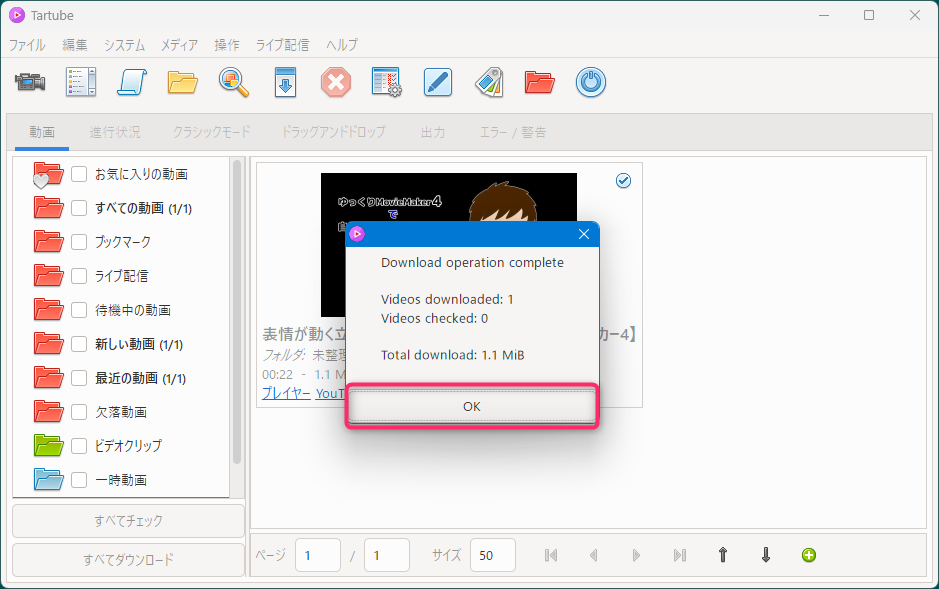Click the Add videos camera icon

(x=31, y=82)
